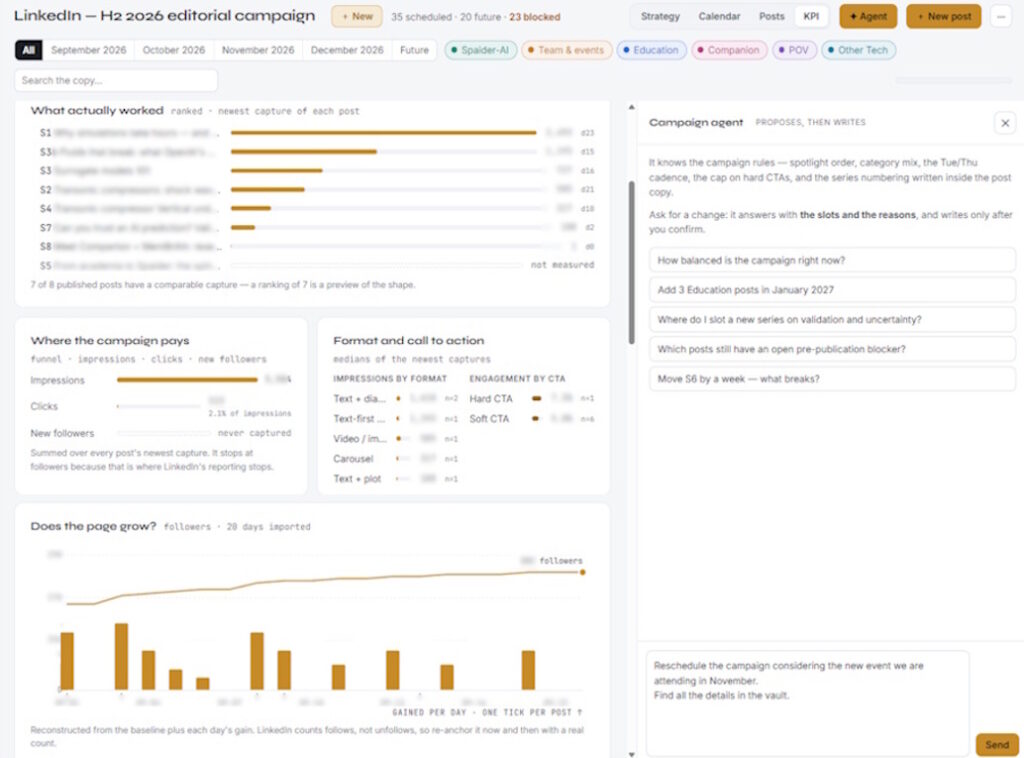The height and width of the screenshot is (758, 1024).
Task: Create a post with New post button
Action: pos(944,16)
